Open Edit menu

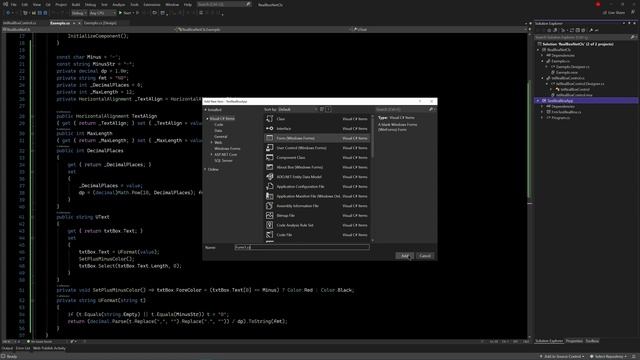pos(25,4)
